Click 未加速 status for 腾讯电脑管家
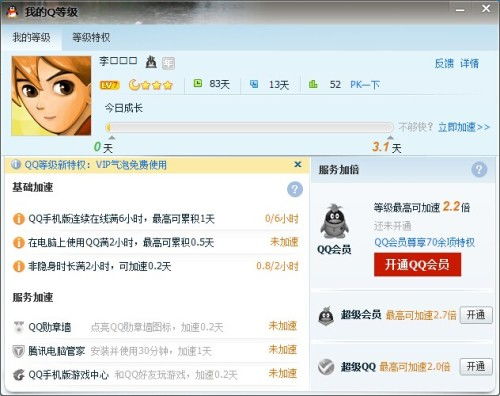This screenshot has width=500, height=396. 283,350
